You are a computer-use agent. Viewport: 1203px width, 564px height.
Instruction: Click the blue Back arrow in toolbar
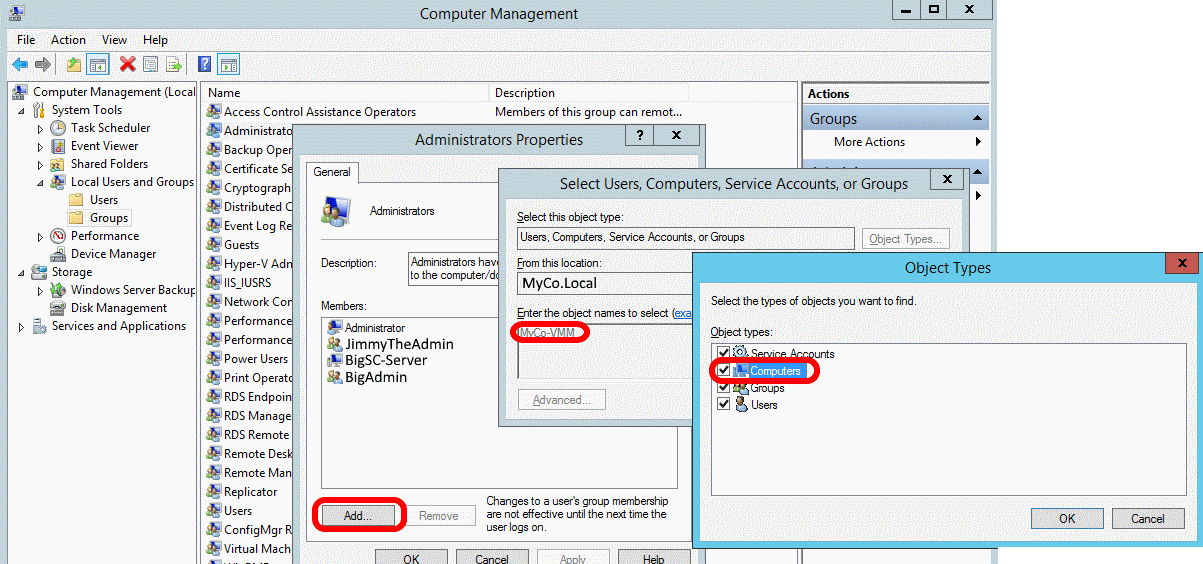coord(20,65)
